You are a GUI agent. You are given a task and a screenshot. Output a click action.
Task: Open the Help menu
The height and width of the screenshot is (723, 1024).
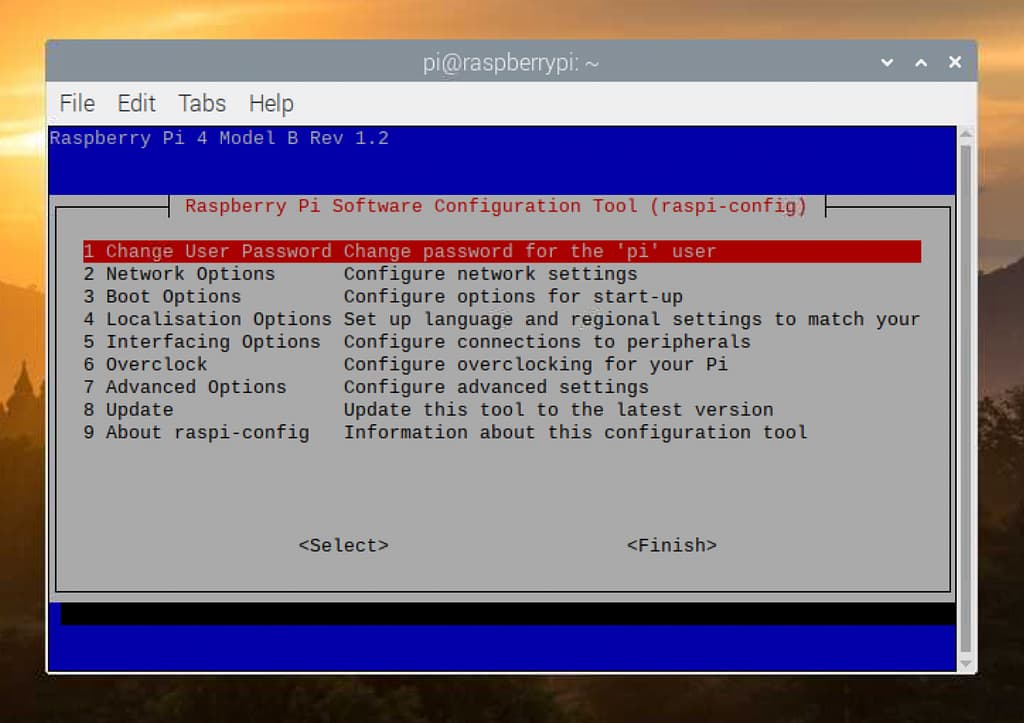click(271, 103)
